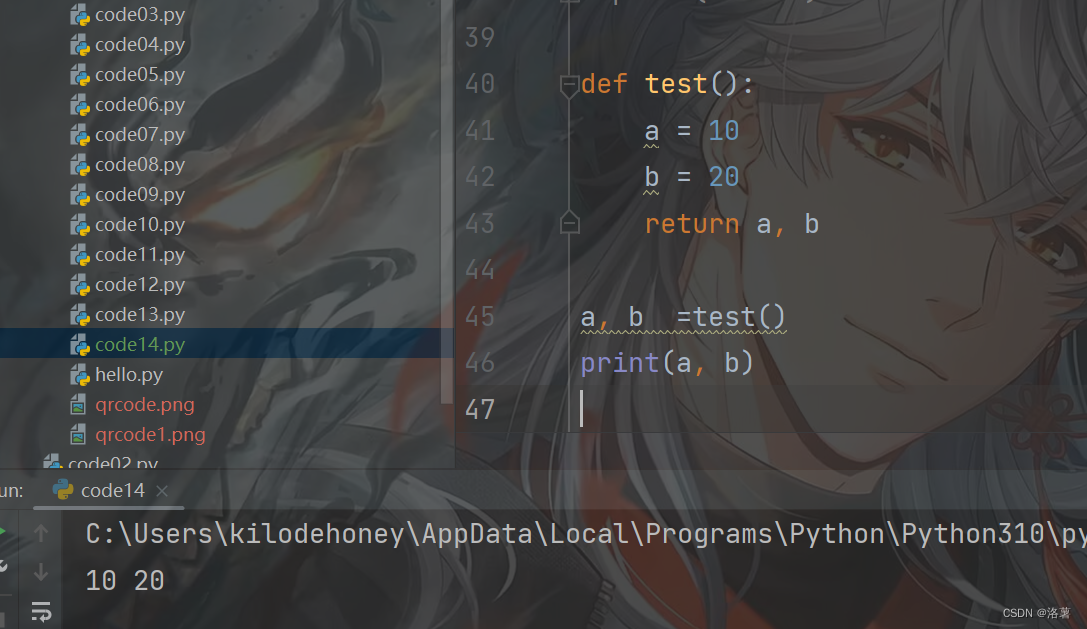Screen dimensions: 1087x629
Task: Close the code14 run tab
Action: tap(162, 491)
